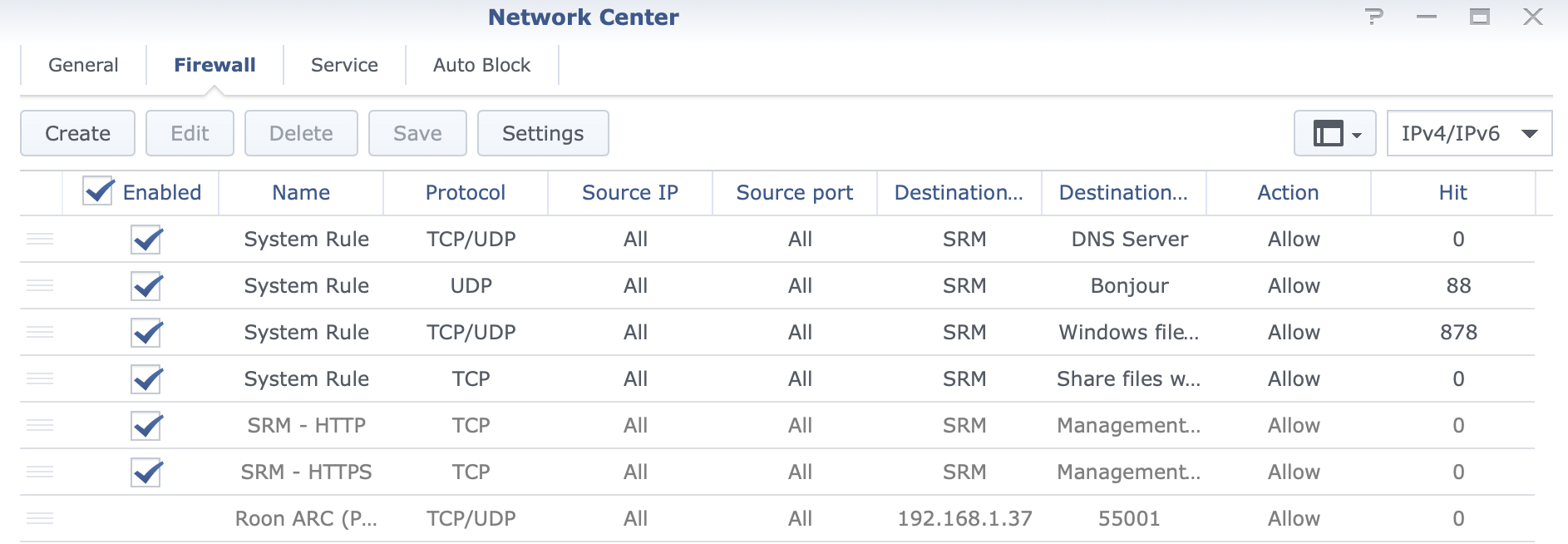Viewport: 1568px width, 544px height.
Task: Click drag handle of Bonjour rule row
Action: pyautogui.click(x=40, y=286)
